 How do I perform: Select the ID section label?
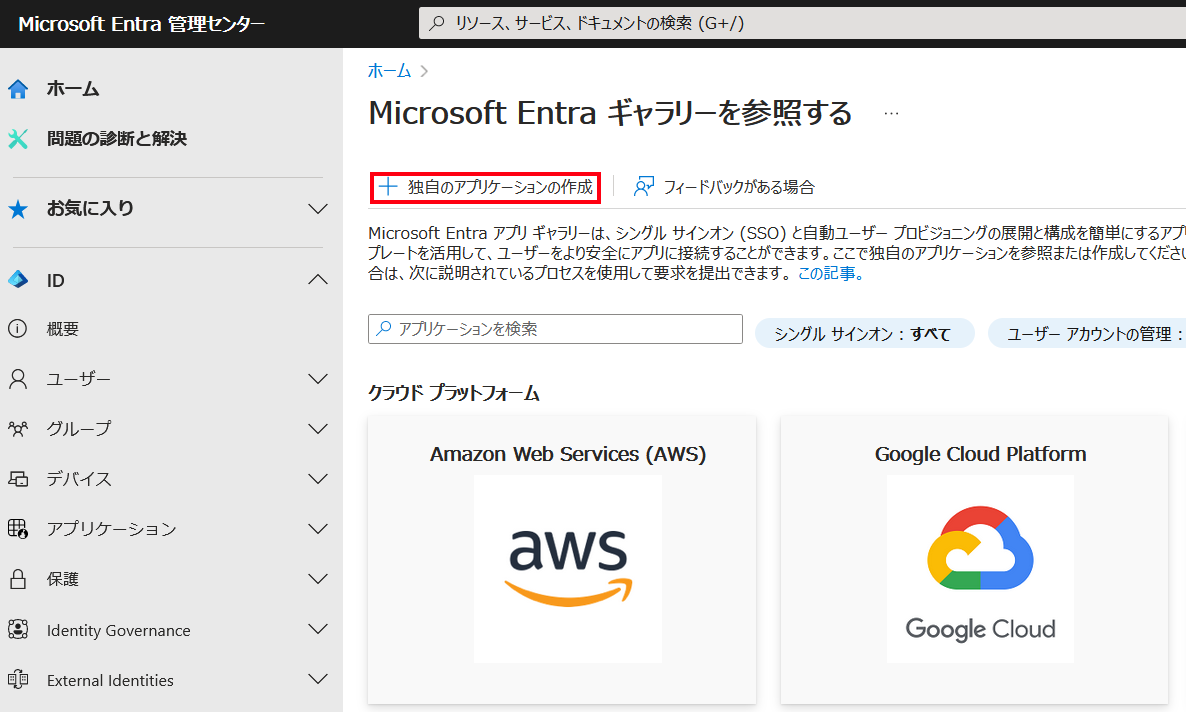tap(55, 281)
